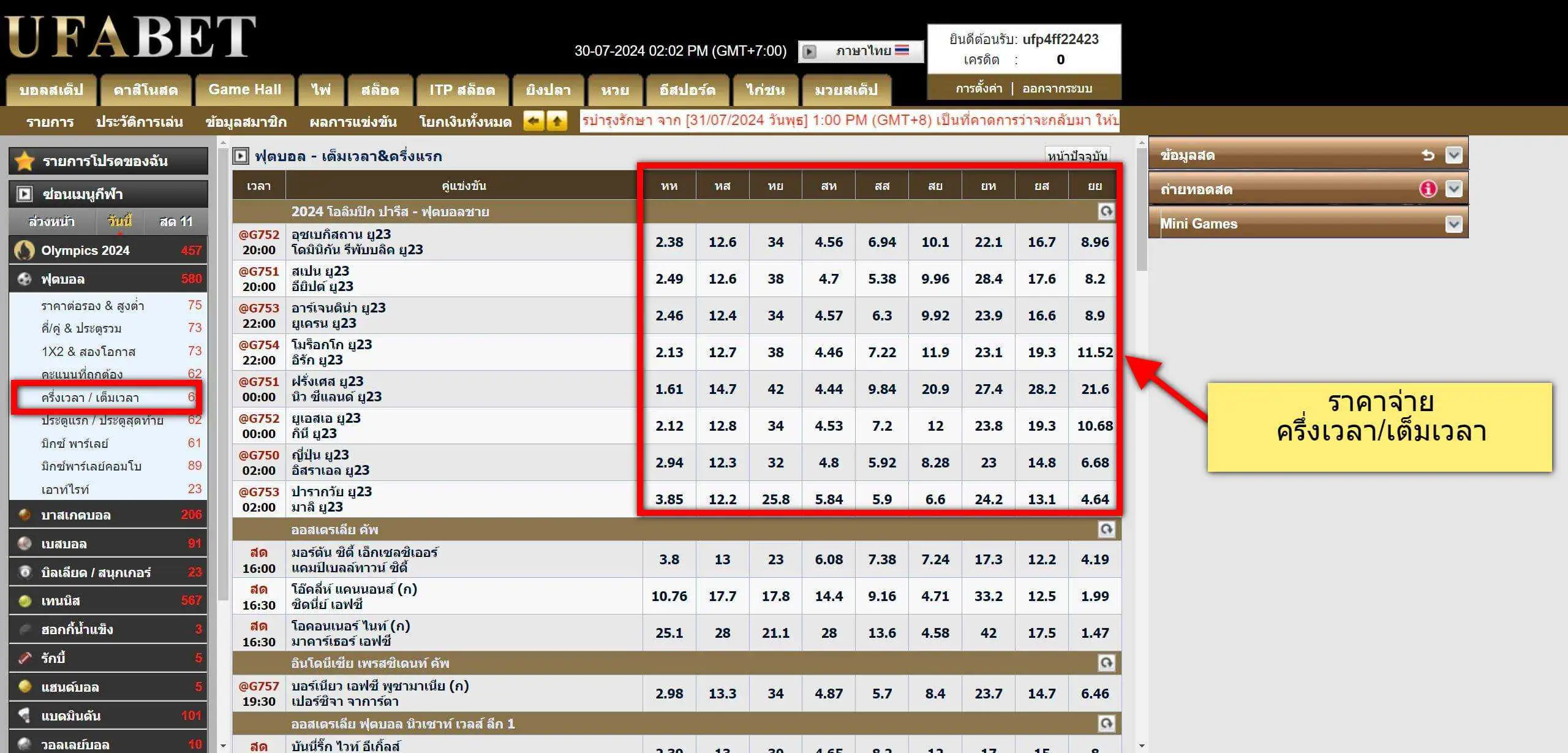This screenshot has width=1568, height=753.
Task: Open the star favorites รายการโปรดของฉัน
Action: coord(108,161)
